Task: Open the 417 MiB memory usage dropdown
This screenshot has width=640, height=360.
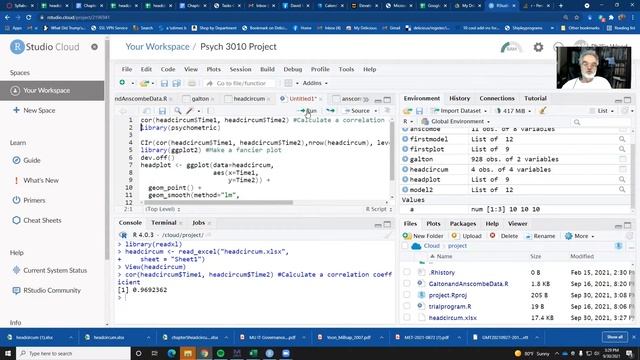Action: pyautogui.click(x=513, y=111)
